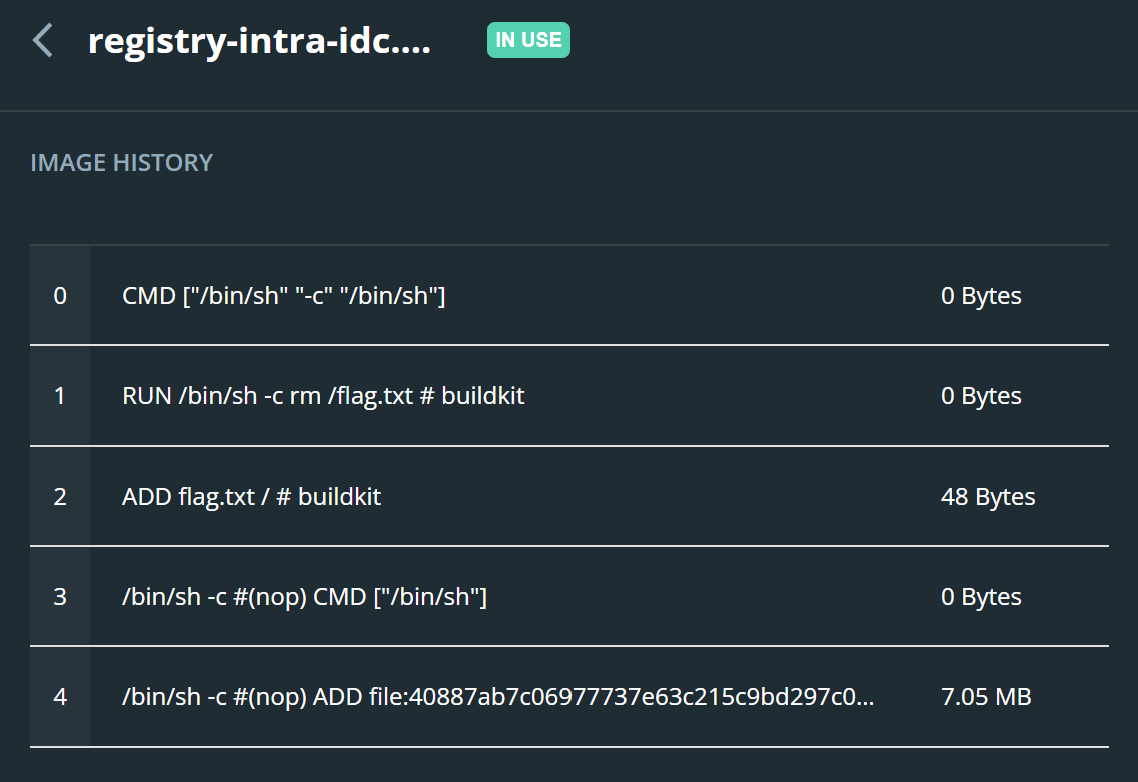1138x782 pixels.
Task: Select the #(nop) ADD file:40887ab7 layer command
Action: pos(498,697)
